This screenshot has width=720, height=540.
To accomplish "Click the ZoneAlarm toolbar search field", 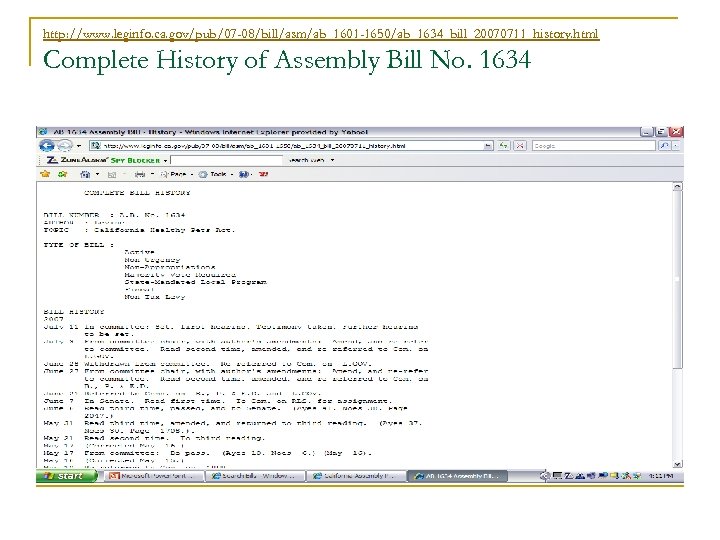I will click(x=226, y=160).
